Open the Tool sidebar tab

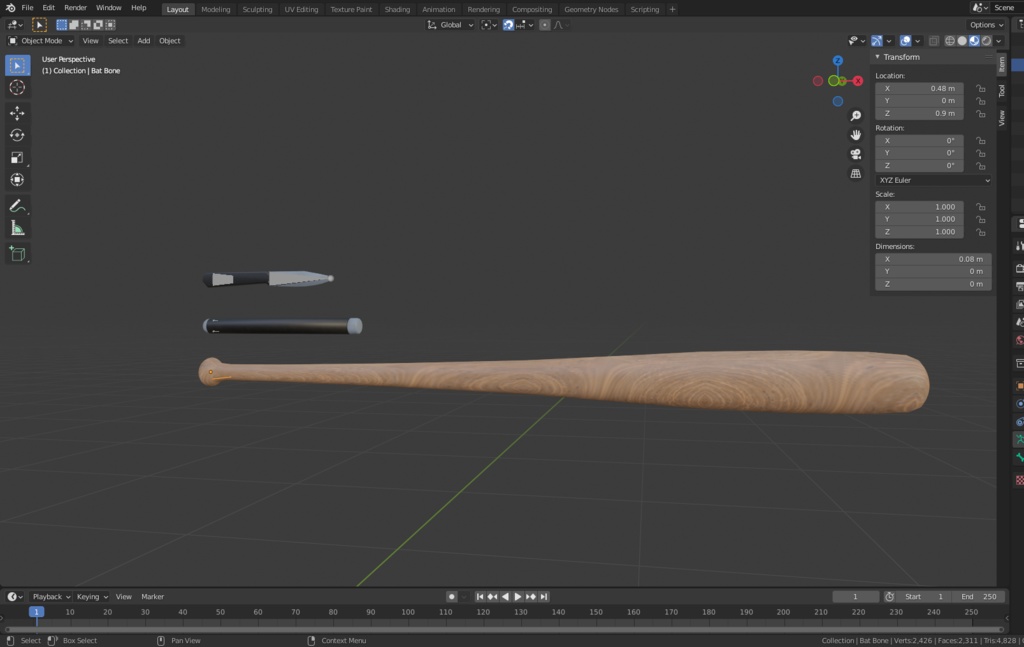coord(1002,91)
